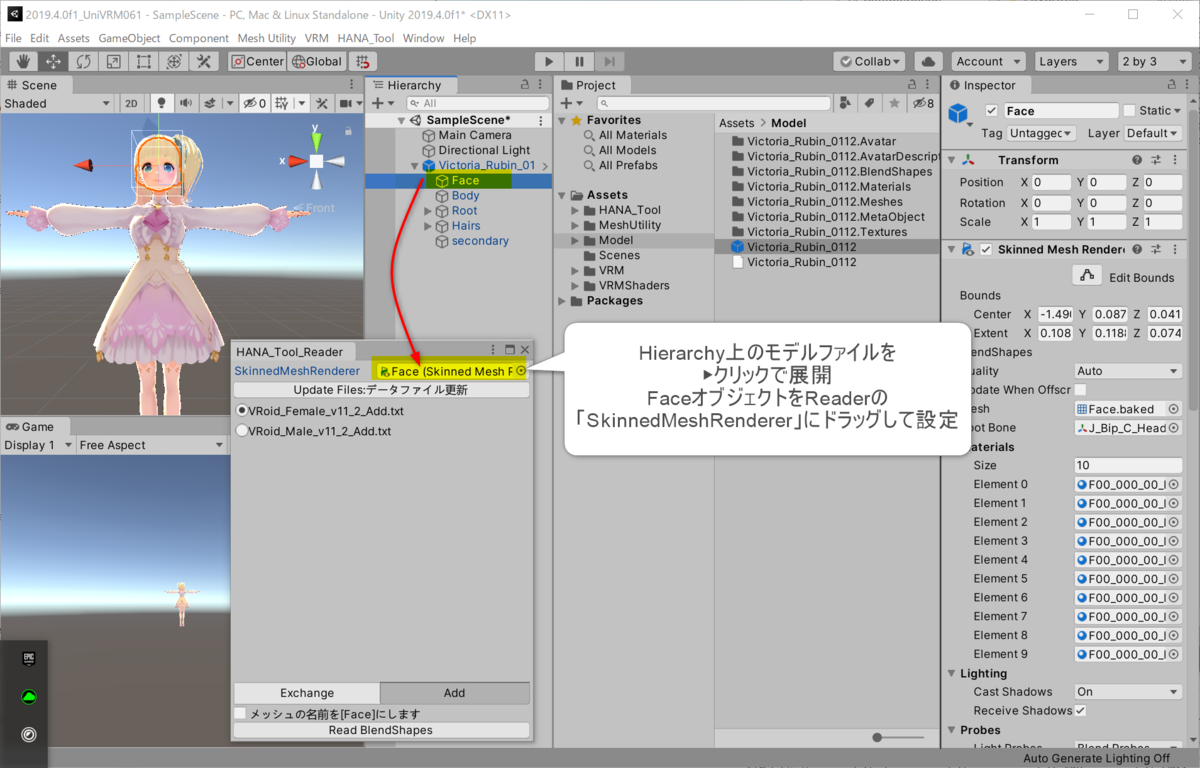The width and height of the screenshot is (1200, 768).
Task: Search by label in Project panel
Action: [870, 103]
